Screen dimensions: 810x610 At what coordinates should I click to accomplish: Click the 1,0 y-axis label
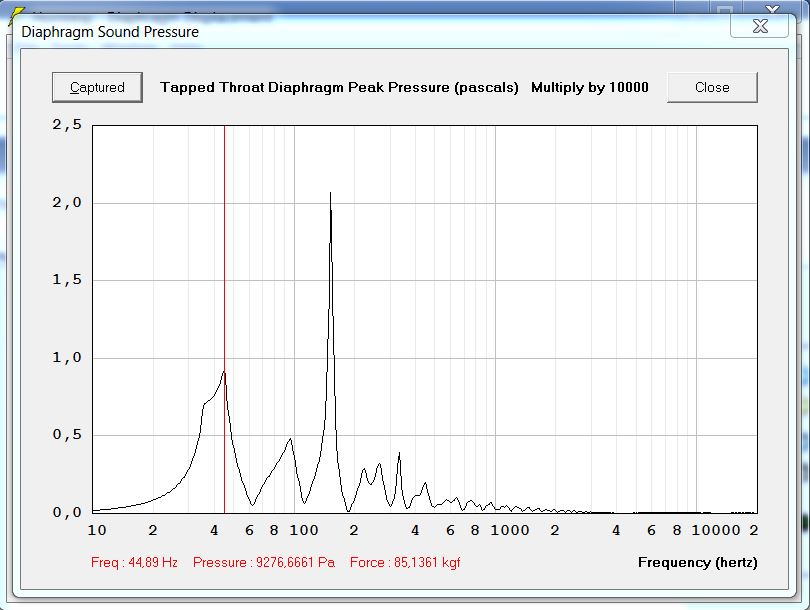click(67, 357)
